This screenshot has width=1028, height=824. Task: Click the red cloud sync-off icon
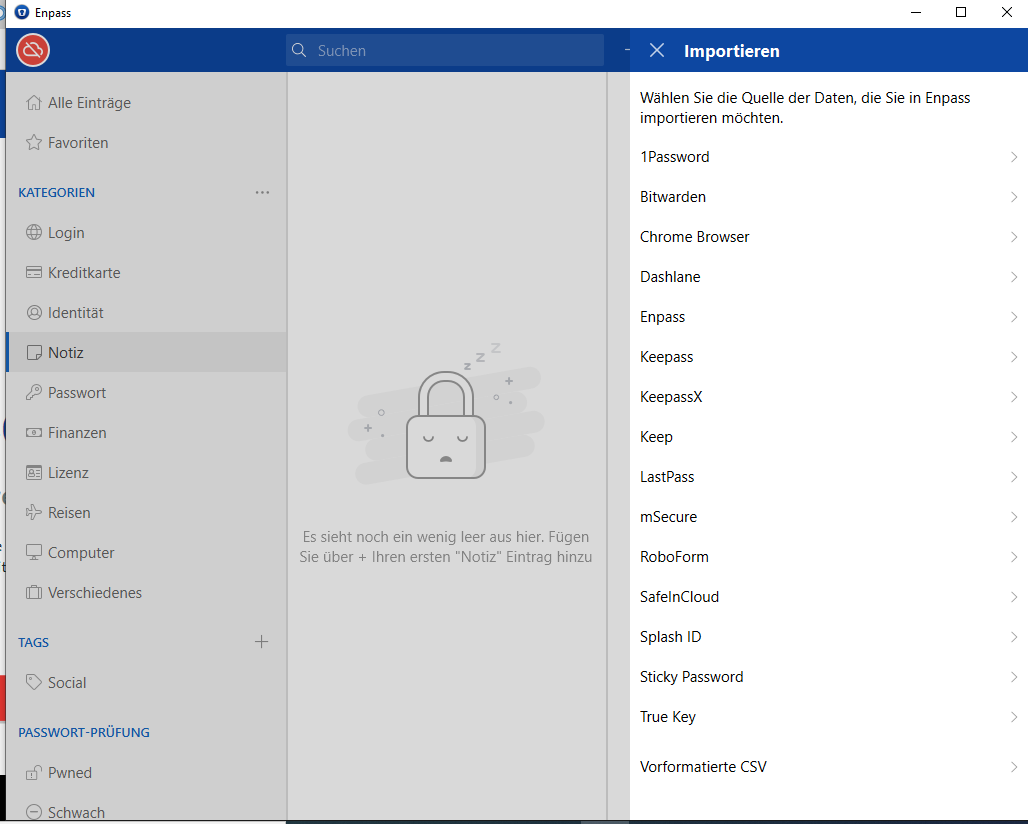click(33, 50)
